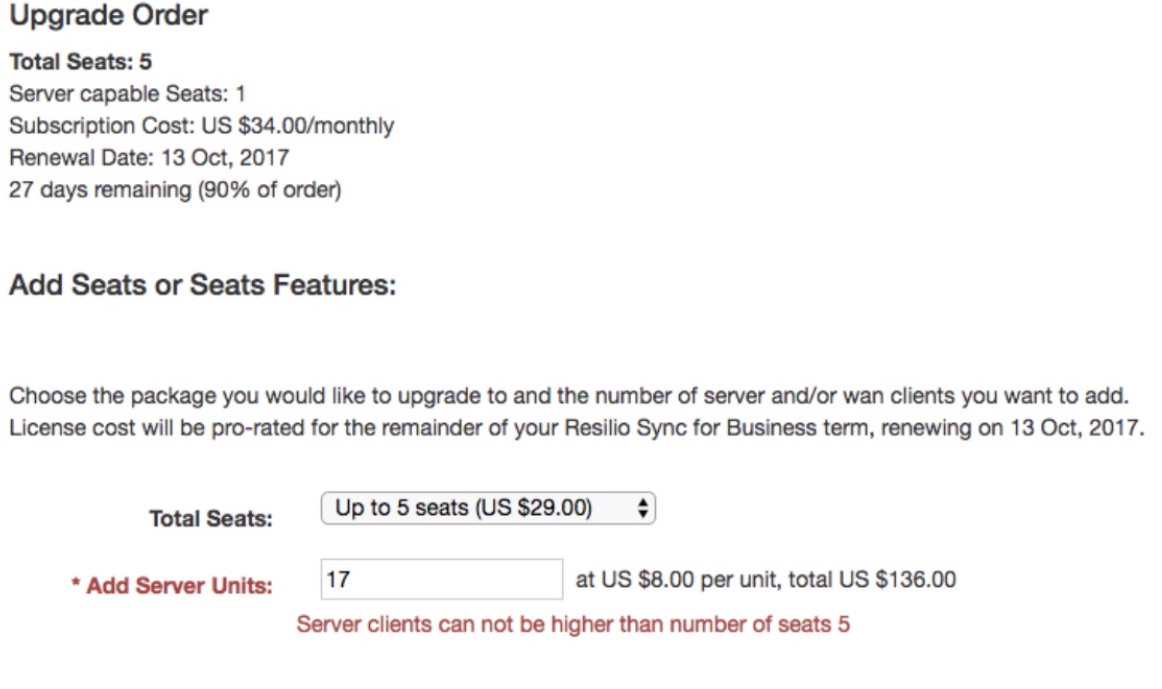Image resolution: width=1162 pixels, height=689 pixels.
Task: Click the "License cost will be pro-rated" sentence
Action: point(575,427)
